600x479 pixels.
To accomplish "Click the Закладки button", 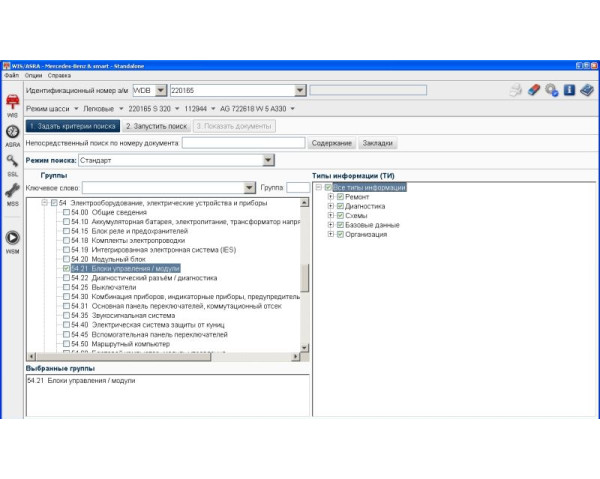I will pyautogui.click(x=377, y=143).
